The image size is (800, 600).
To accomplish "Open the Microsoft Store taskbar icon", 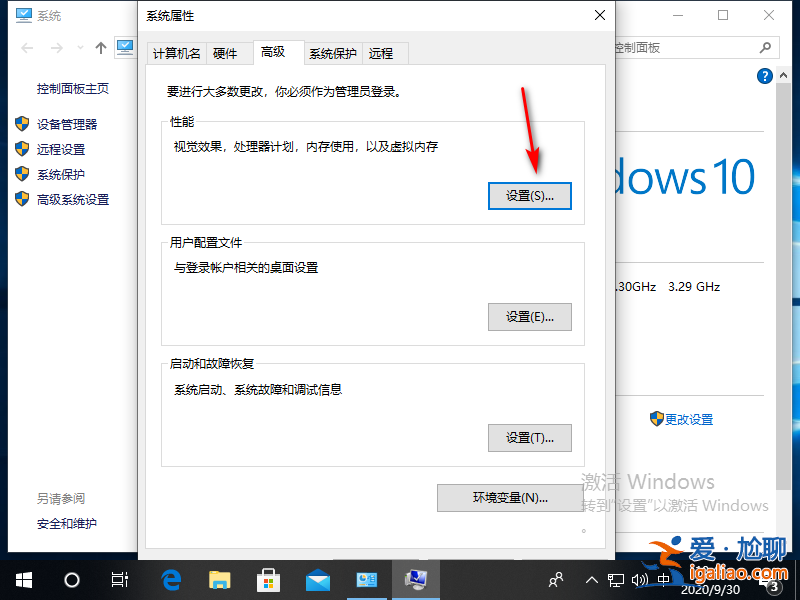I will tap(267, 580).
